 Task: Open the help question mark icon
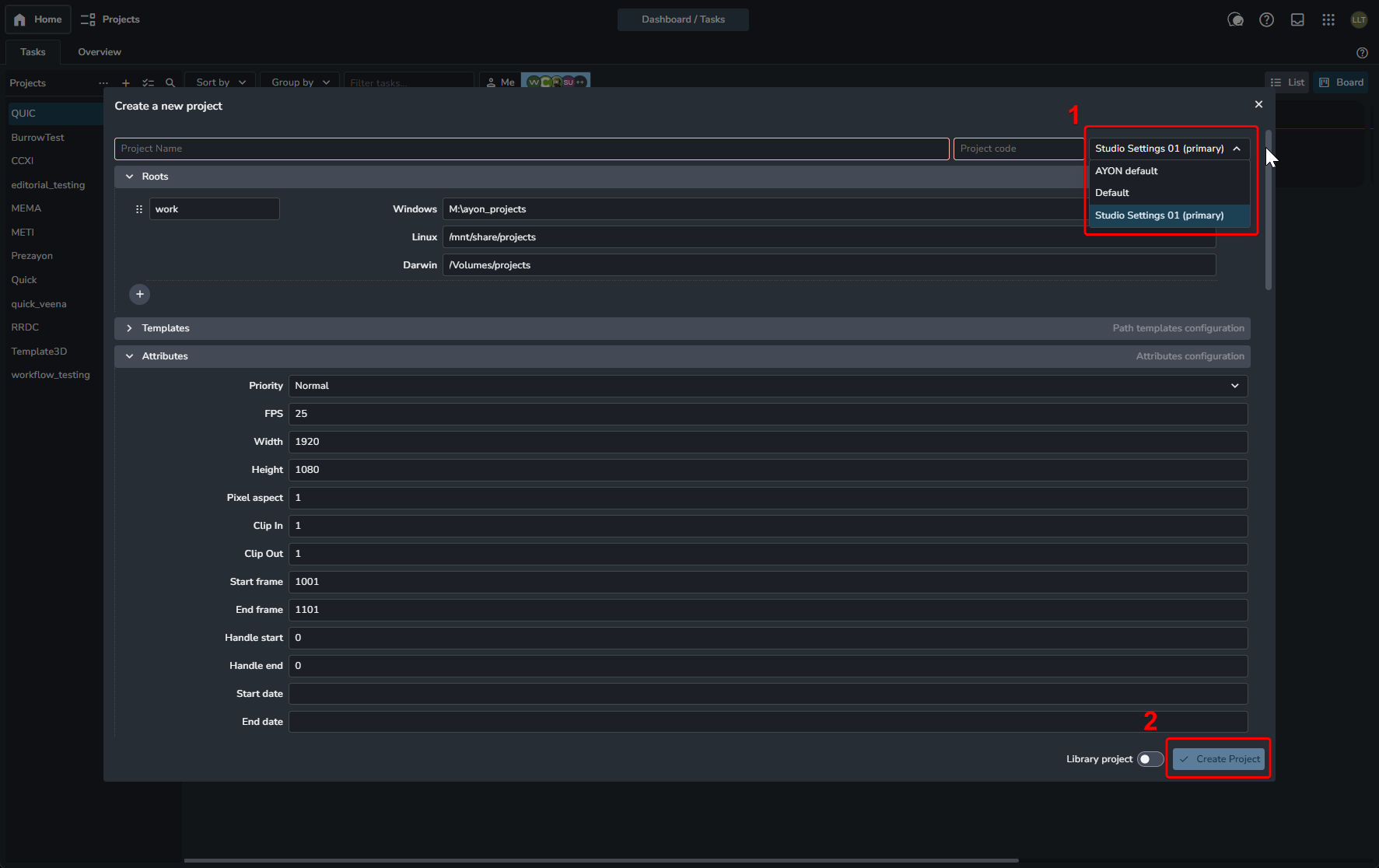click(1266, 19)
